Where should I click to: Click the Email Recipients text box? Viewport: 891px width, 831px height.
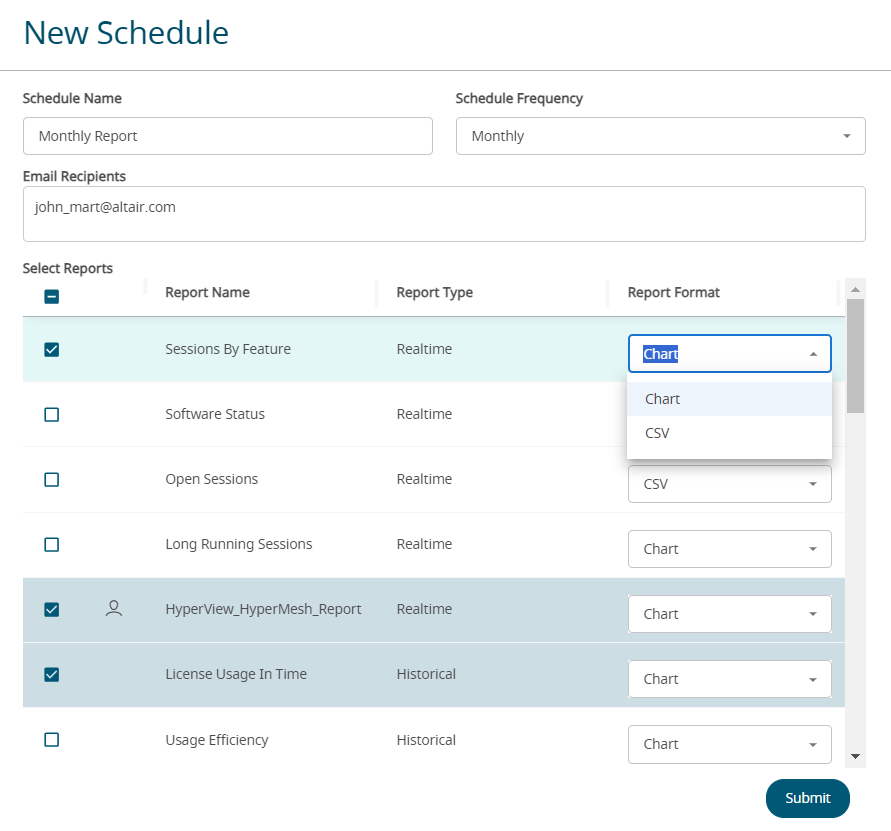[444, 214]
